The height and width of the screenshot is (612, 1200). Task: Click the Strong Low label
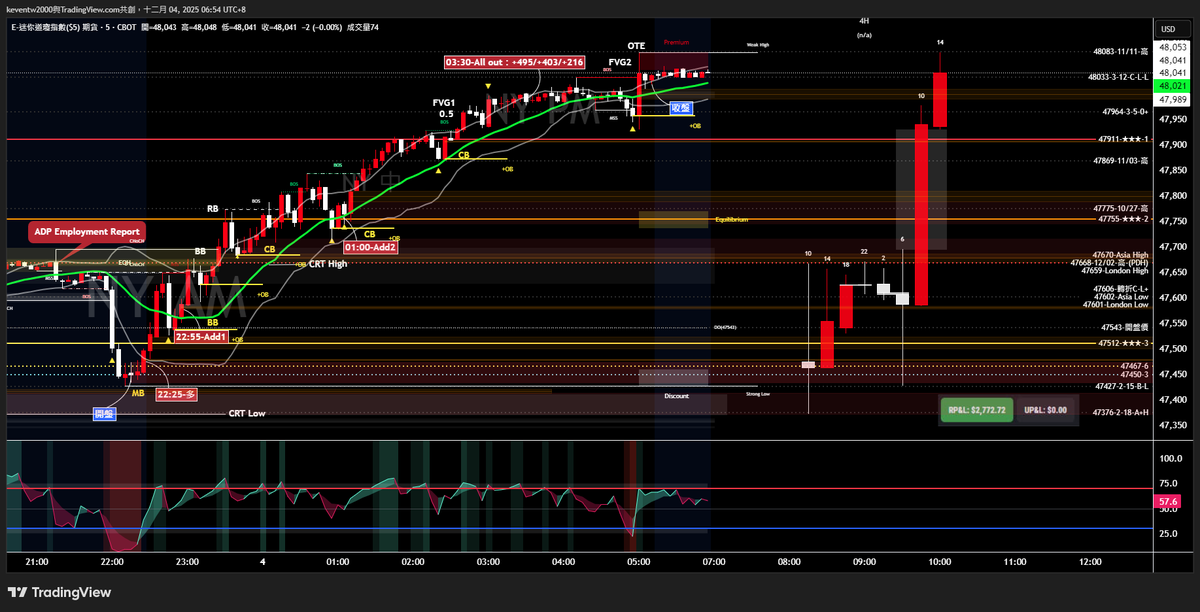(x=758, y=394)
